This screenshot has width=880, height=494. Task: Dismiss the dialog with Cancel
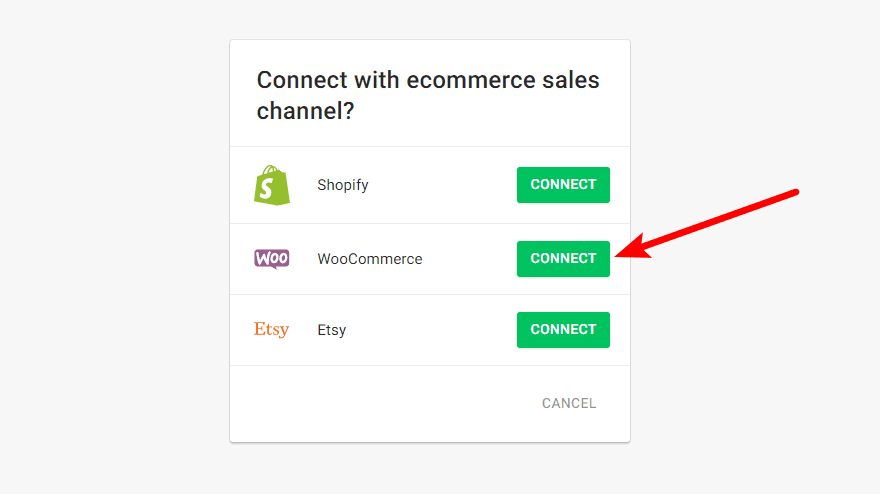click(569, 404)
